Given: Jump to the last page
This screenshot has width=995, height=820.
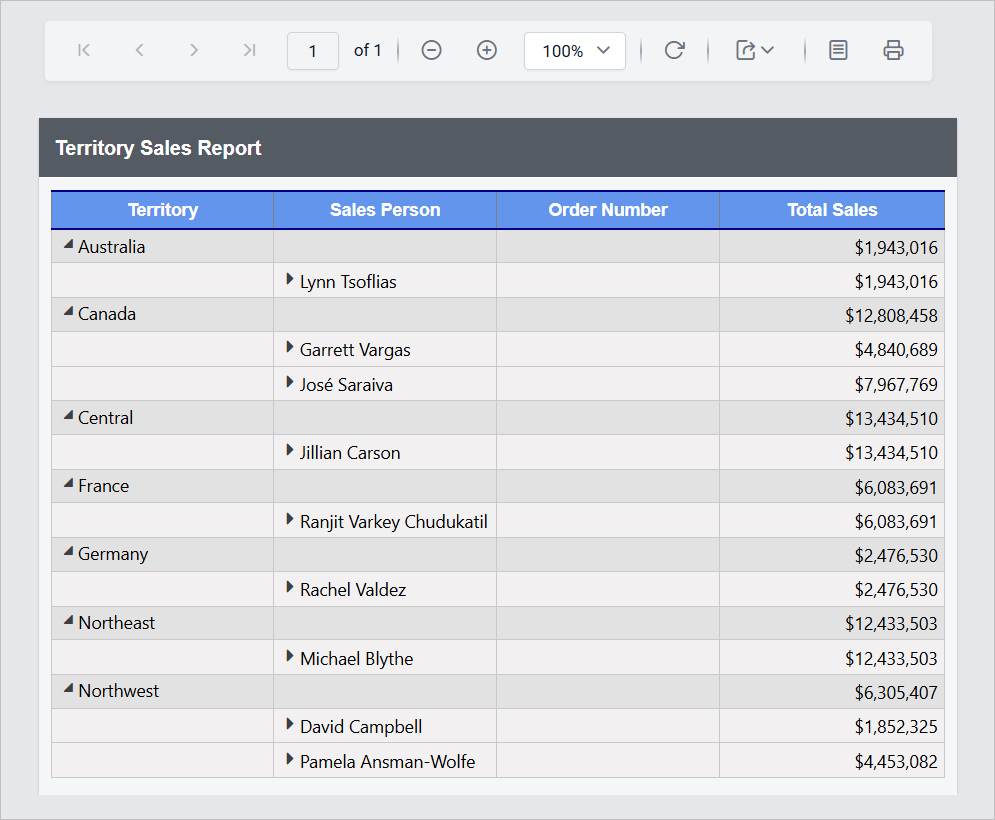Looking at the screenshot, I should [x=249, y=51].
